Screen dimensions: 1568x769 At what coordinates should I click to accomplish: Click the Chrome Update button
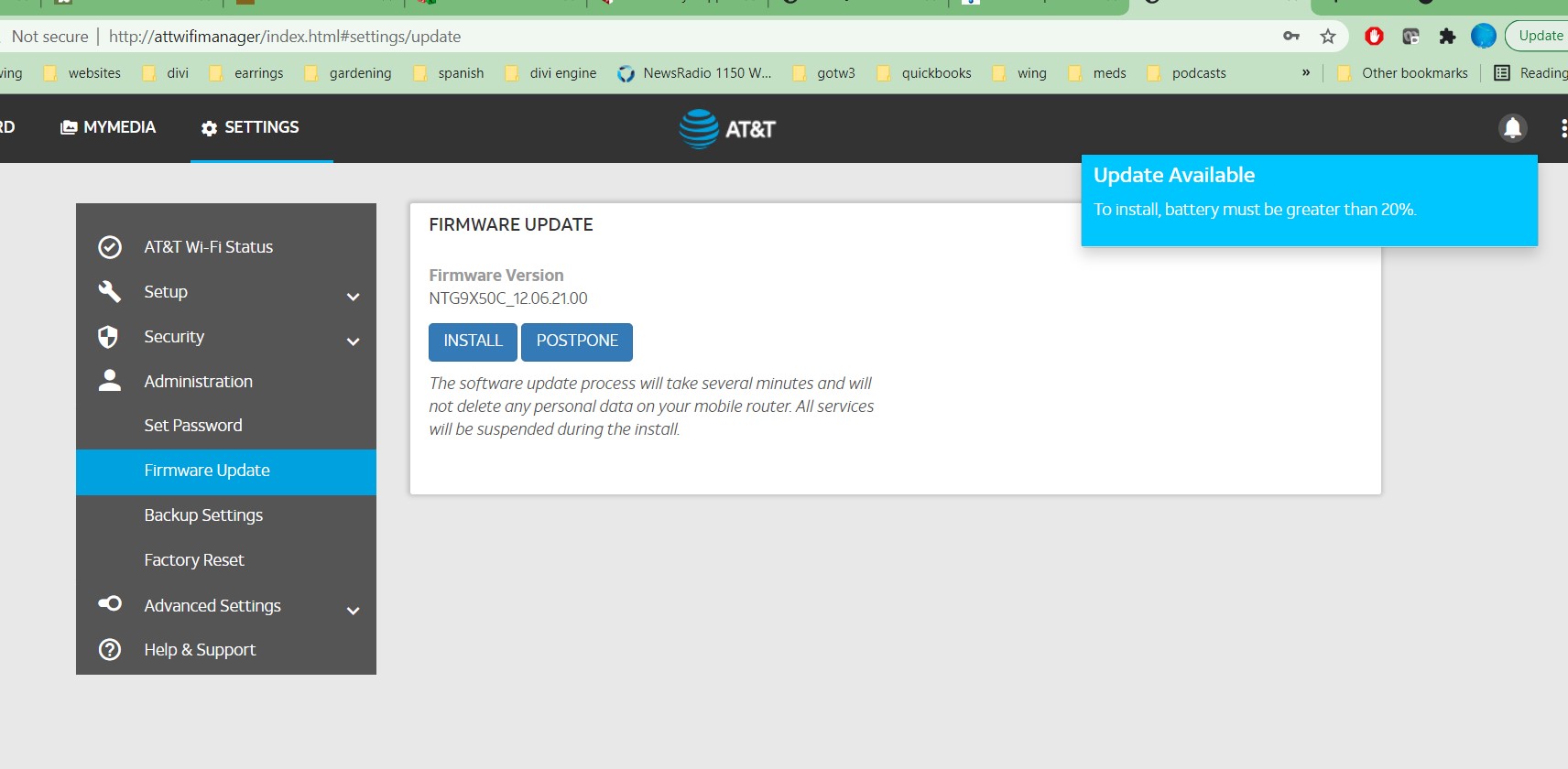pos(1541,36)
